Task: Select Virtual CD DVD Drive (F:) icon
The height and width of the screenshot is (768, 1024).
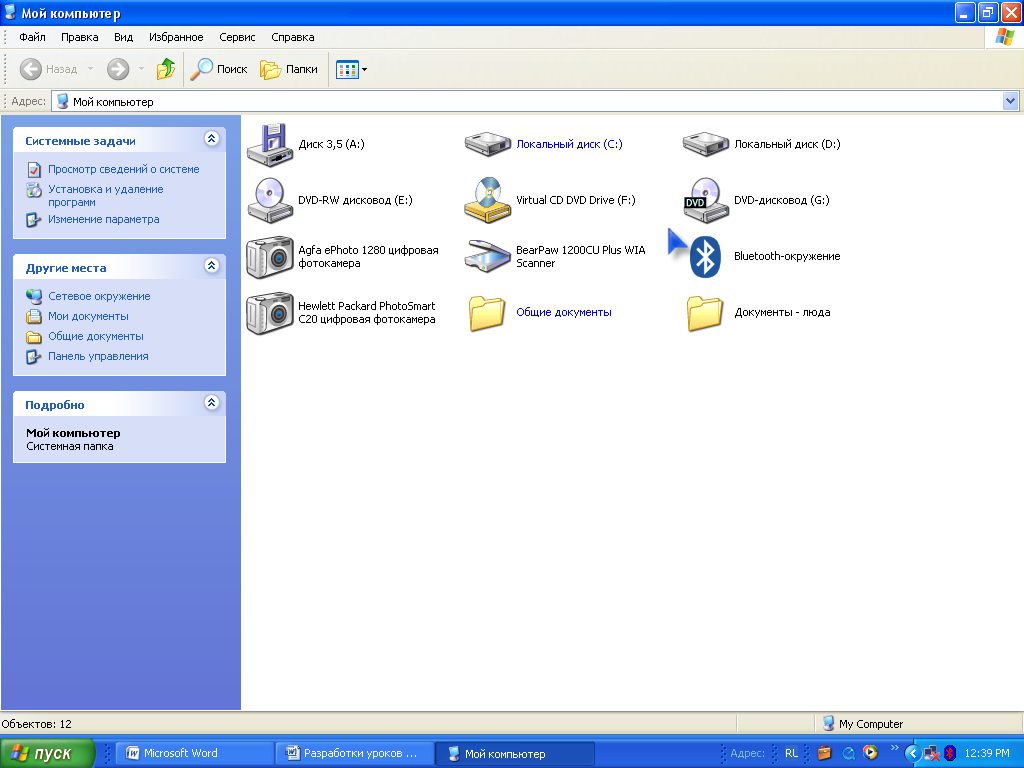Action: tap(487, 200)
